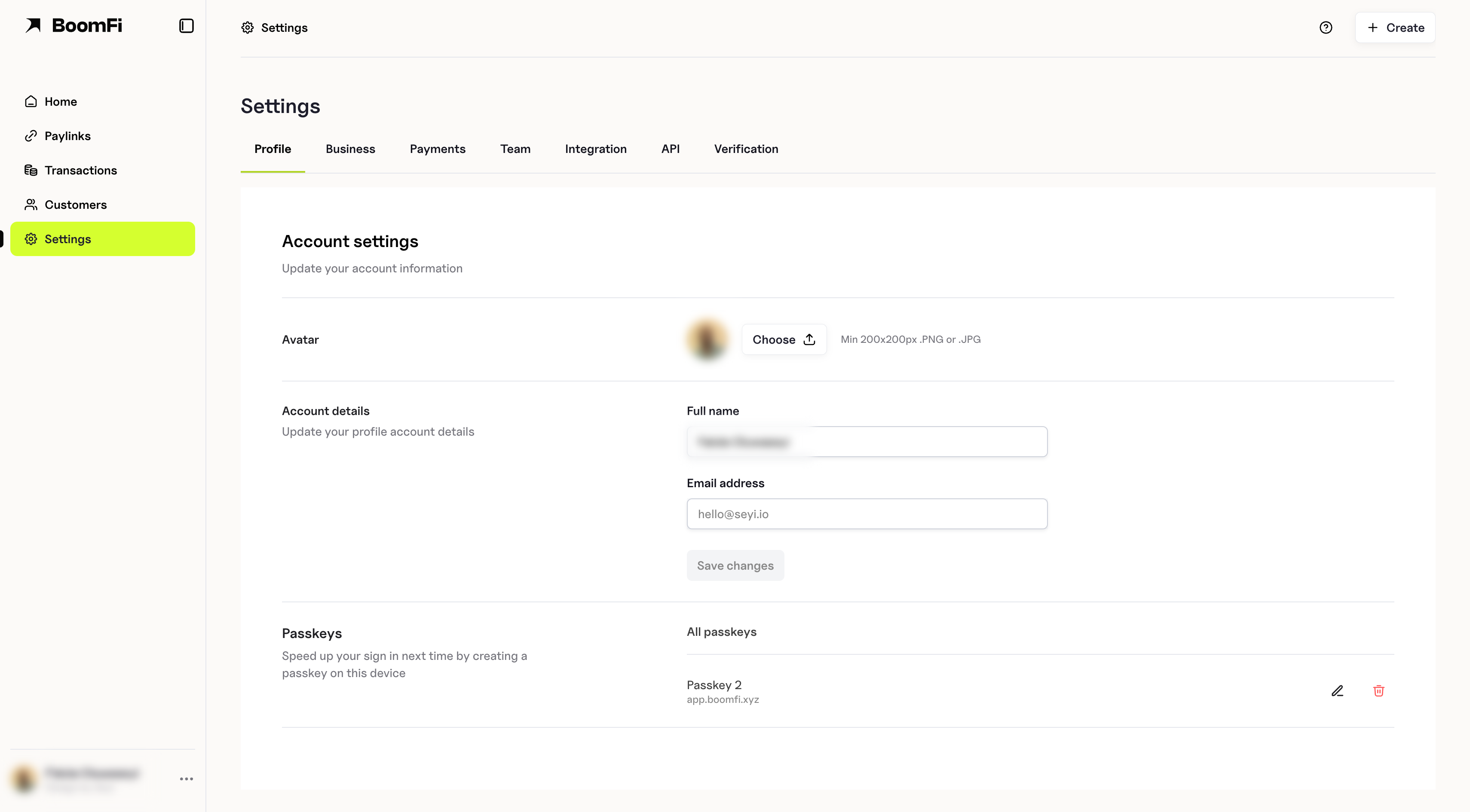
Task: Click the avatar image thumbnail
Action: click(707, 339)
